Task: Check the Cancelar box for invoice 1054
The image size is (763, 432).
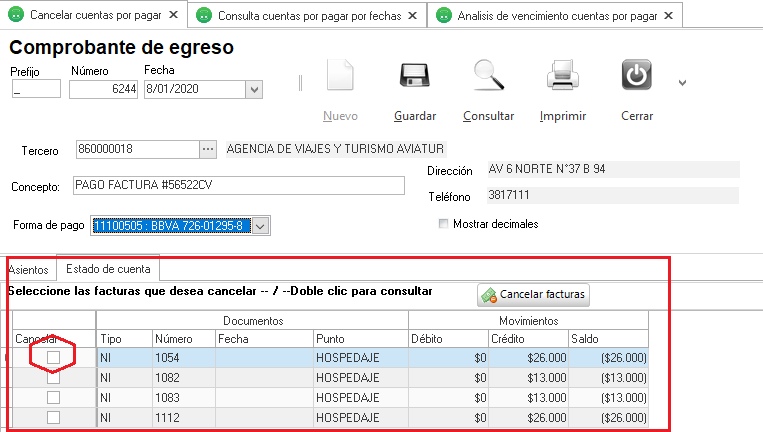Action: [x=54, y=358]
